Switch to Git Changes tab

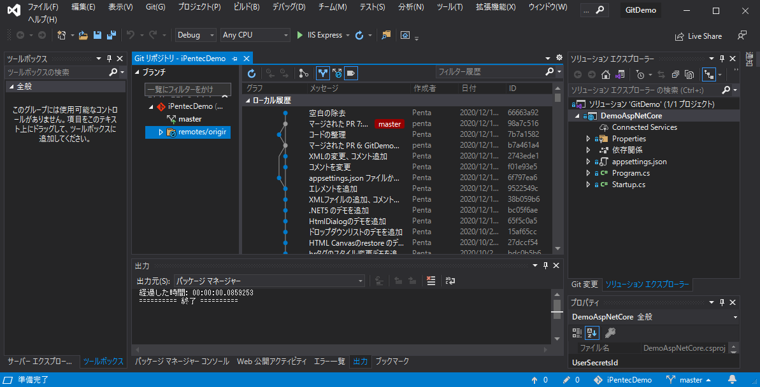(x=584, y=285)
